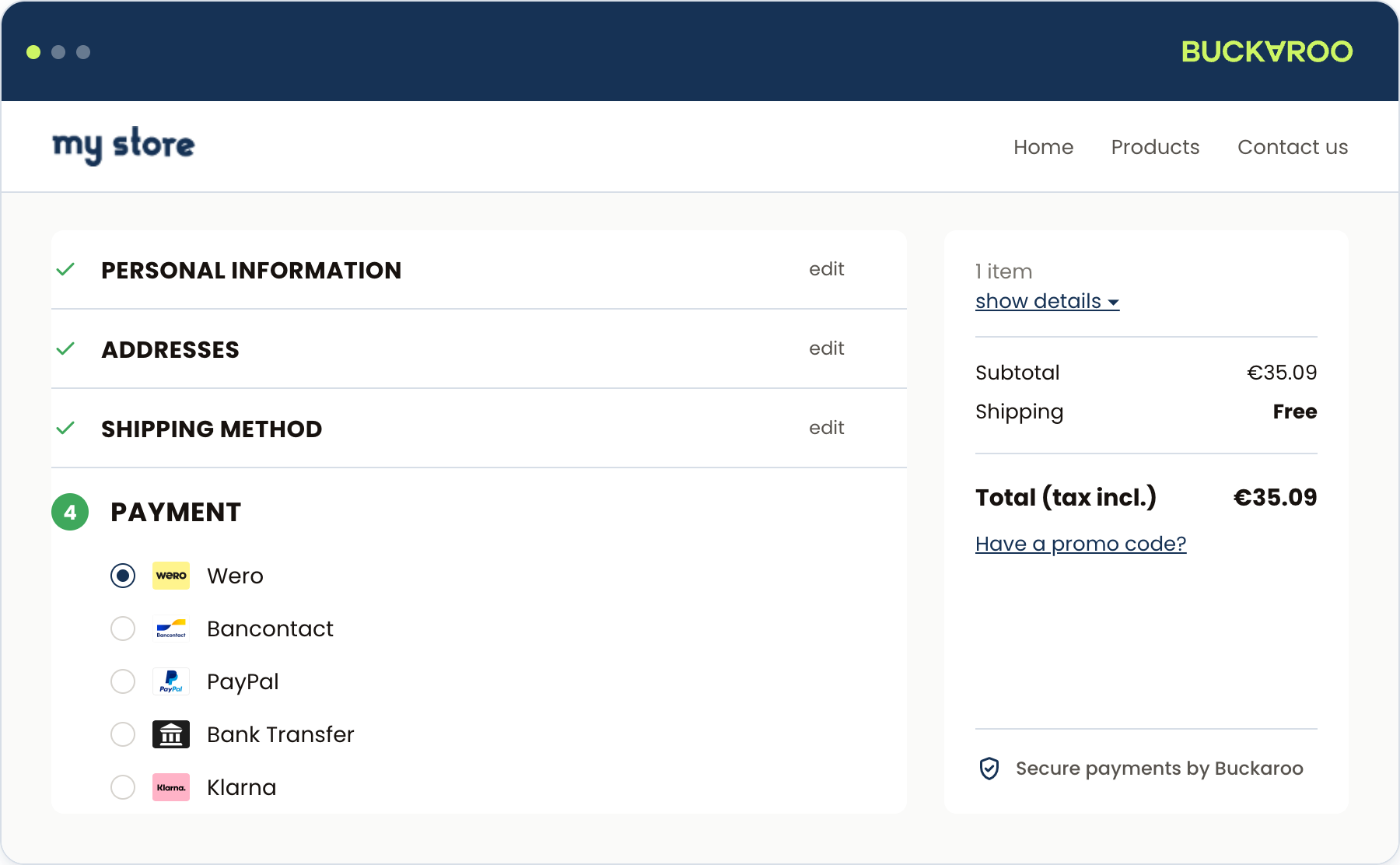Click the Wero payment label
The width and height of the screenshot is (1400, 865).
tap(235, 576)
